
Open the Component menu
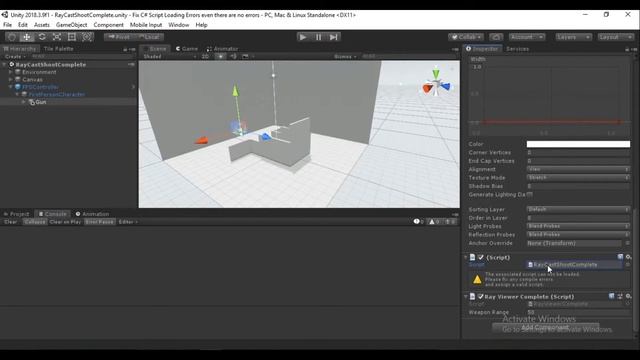point(108,25)
